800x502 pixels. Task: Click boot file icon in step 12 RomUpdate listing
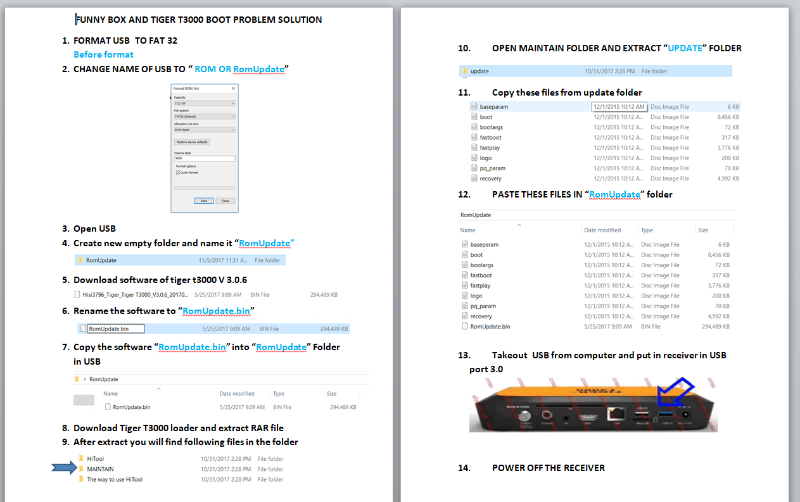[465, 255]
